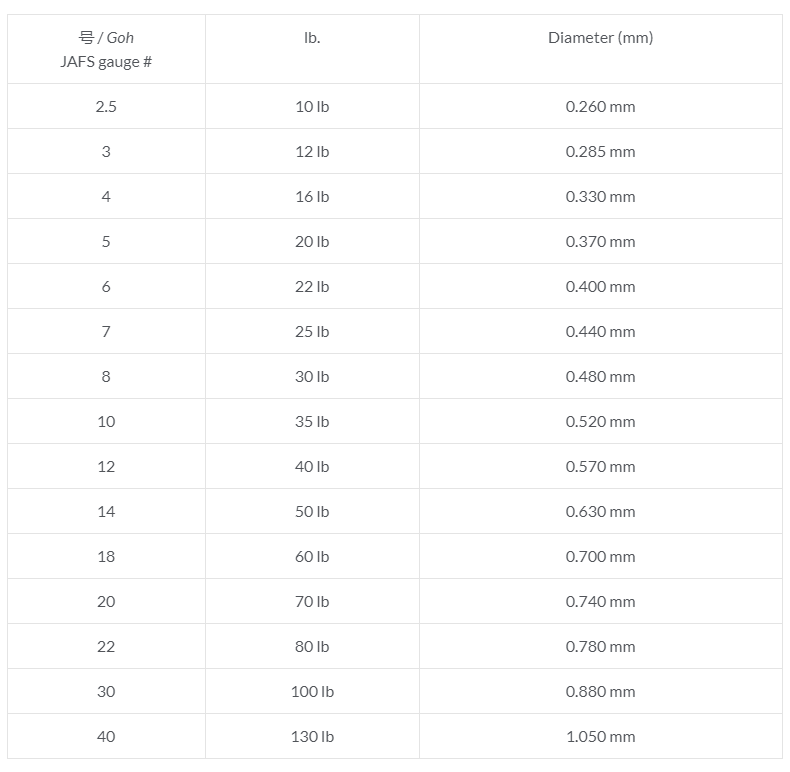Click the 0.260 mm diameter cell
The height and width of the screenshot is (772, 790).
(600, 107)
